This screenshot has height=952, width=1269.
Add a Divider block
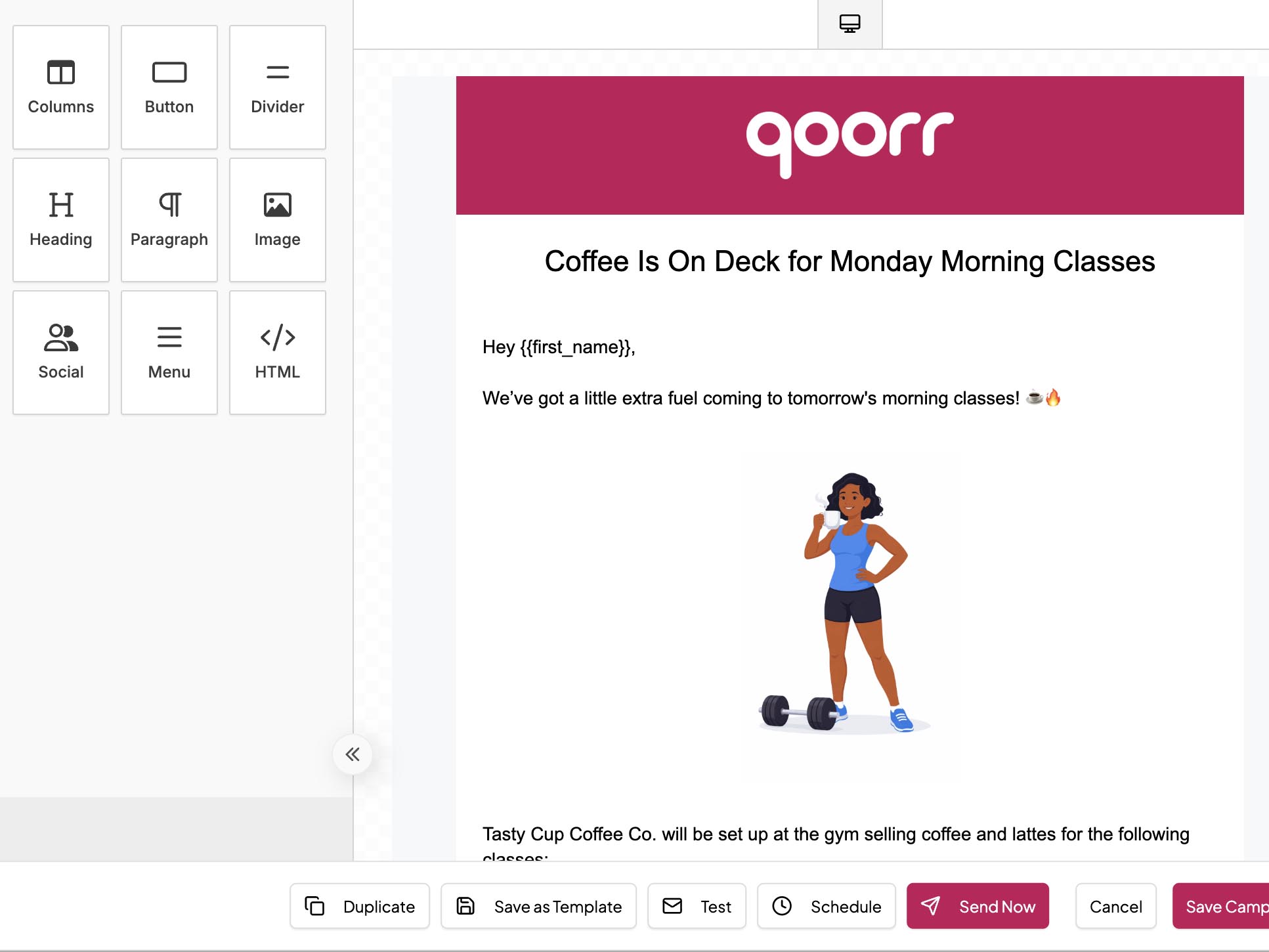click(x=277, y=87)
